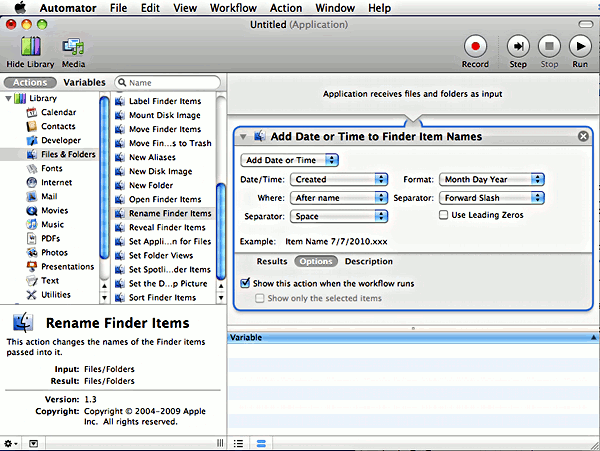Show the workflow variables view
Screen dimensions: 600x451
(261, 444)
